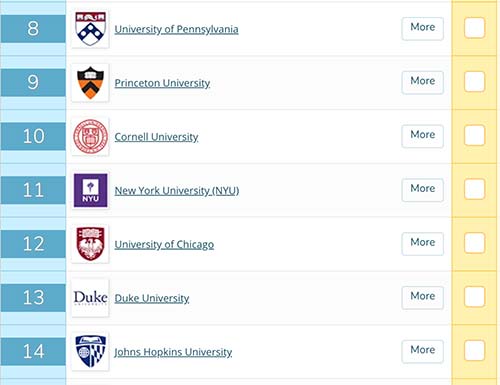This screenshot has height=385, width=500.
Task: Open the Johns Hopkins University link
Action: pos(173,352)
